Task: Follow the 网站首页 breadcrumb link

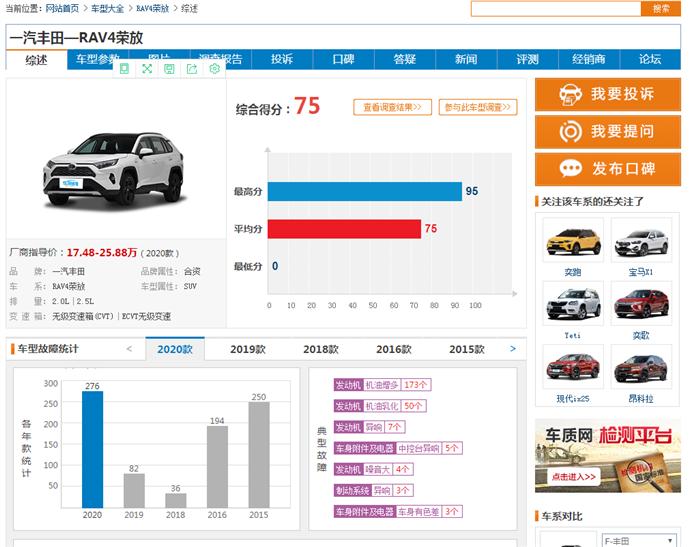Action: pos(62,8)
